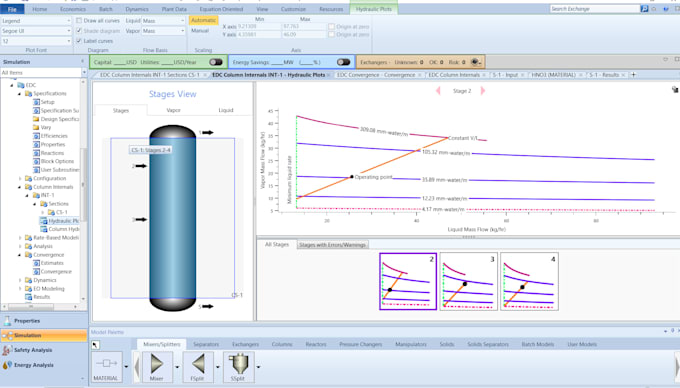Viewport: 680px width, 388px height.
Task: Open the Economics ribbon tab
Action: click(73, 9)
